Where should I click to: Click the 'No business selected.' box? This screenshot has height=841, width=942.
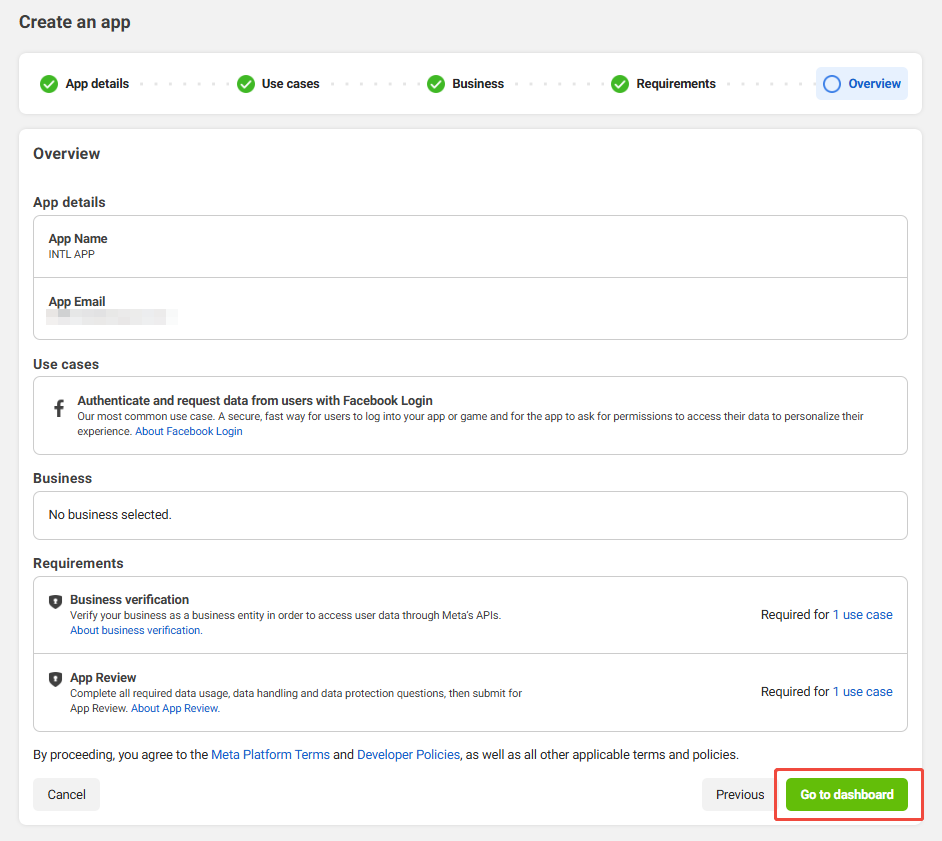pos(470,515)
